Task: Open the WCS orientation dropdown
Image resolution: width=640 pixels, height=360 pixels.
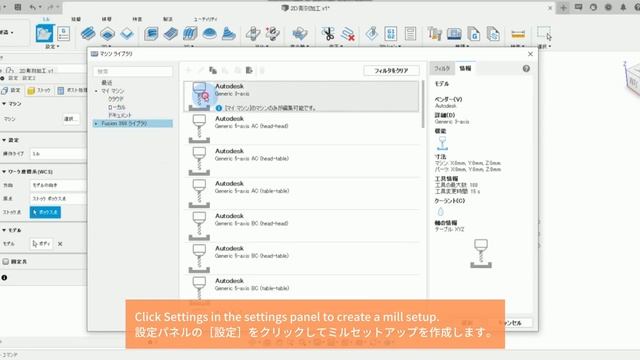Action: tap(58, 185)
